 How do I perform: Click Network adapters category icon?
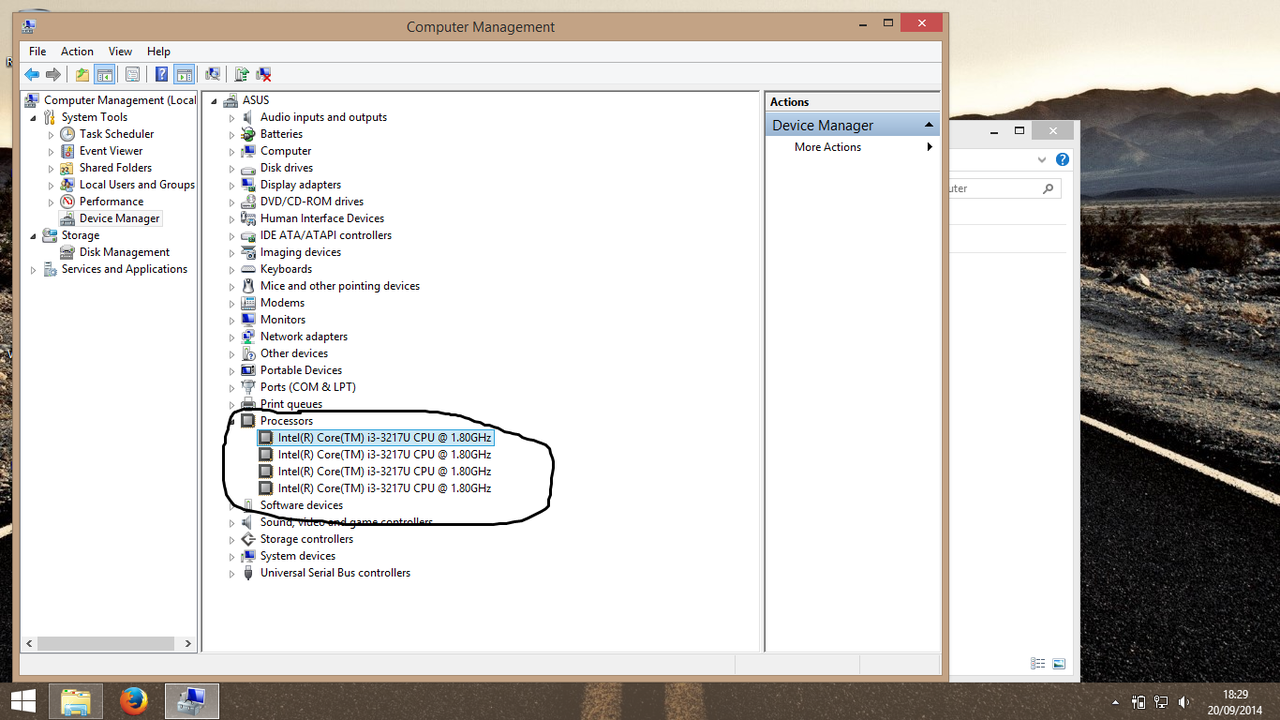tap(248, 337)
